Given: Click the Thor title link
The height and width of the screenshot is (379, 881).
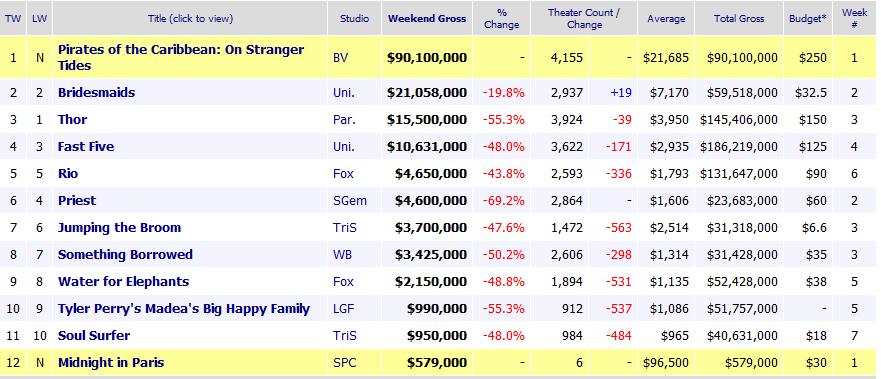Looking at the screenshot, I should tap(72, 120).
